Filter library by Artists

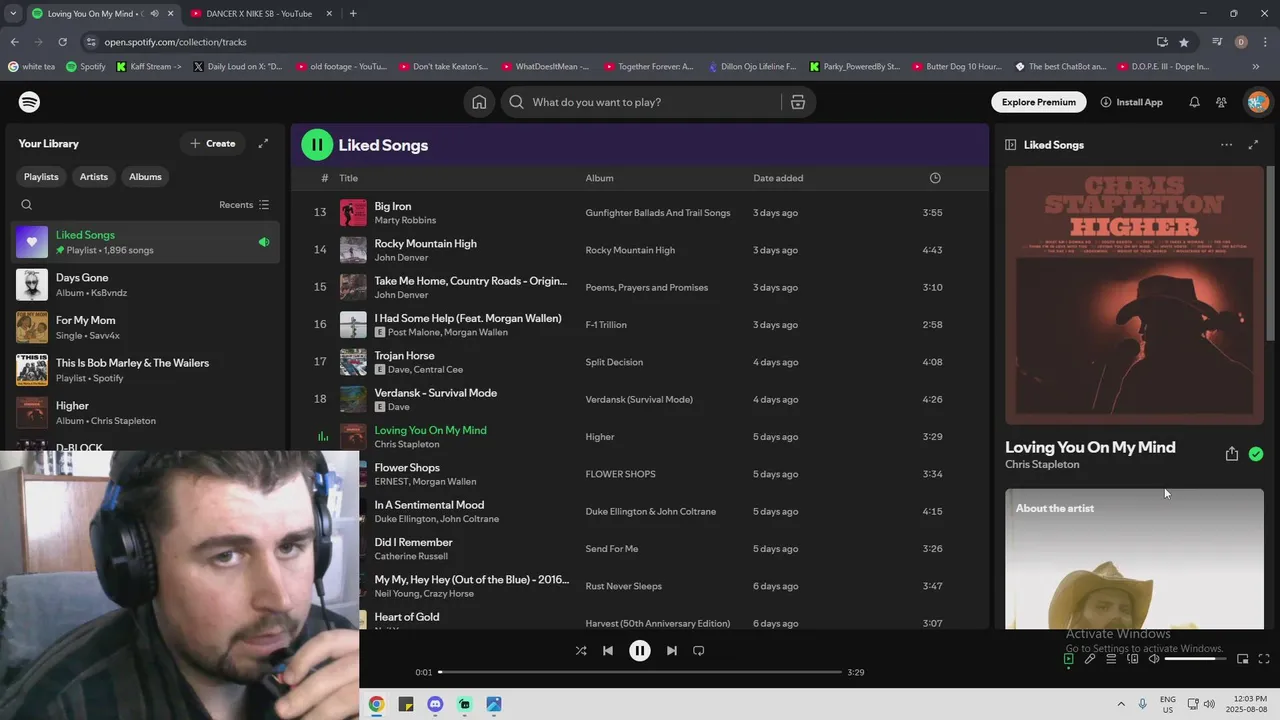(94, 177)
